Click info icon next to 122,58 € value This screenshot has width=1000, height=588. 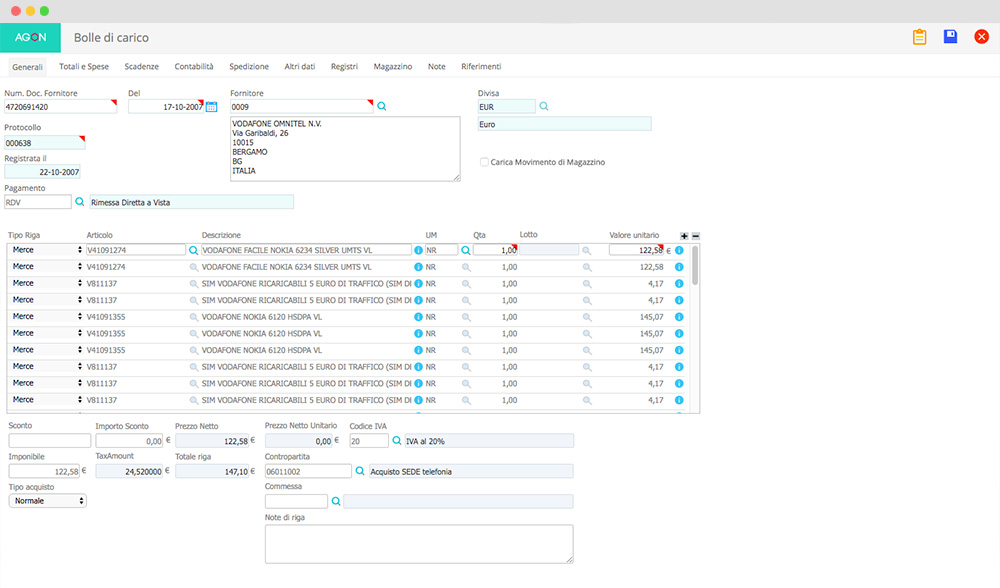tap(679, 250)
